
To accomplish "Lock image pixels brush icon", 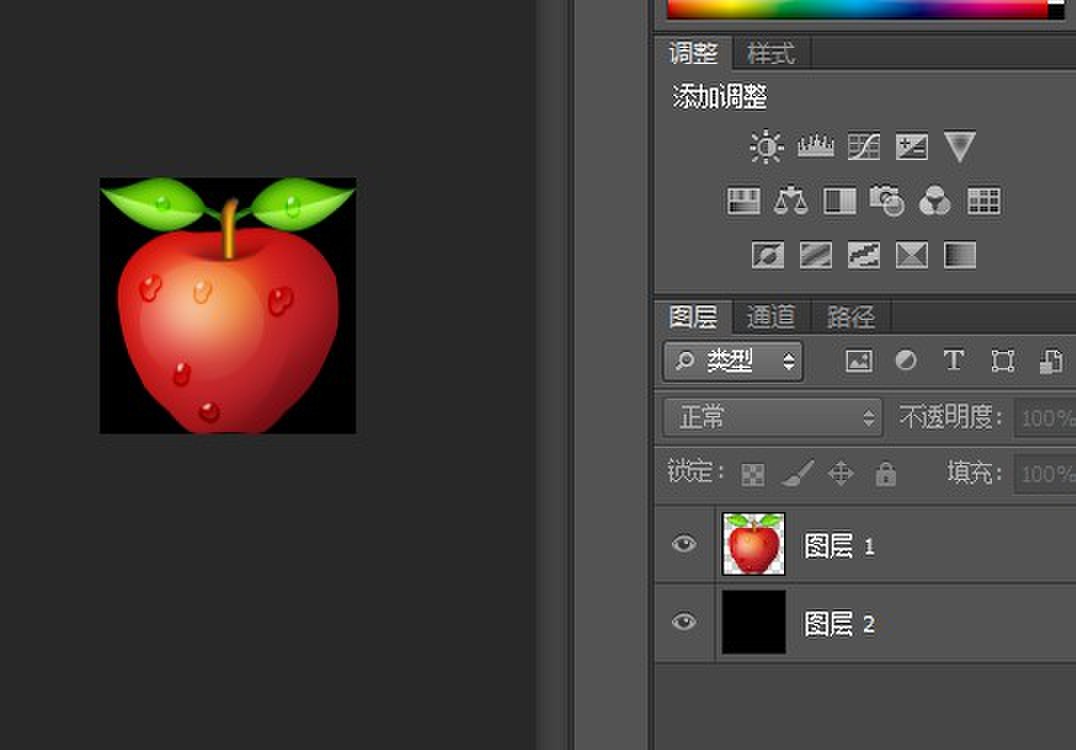I will (797, 473).
